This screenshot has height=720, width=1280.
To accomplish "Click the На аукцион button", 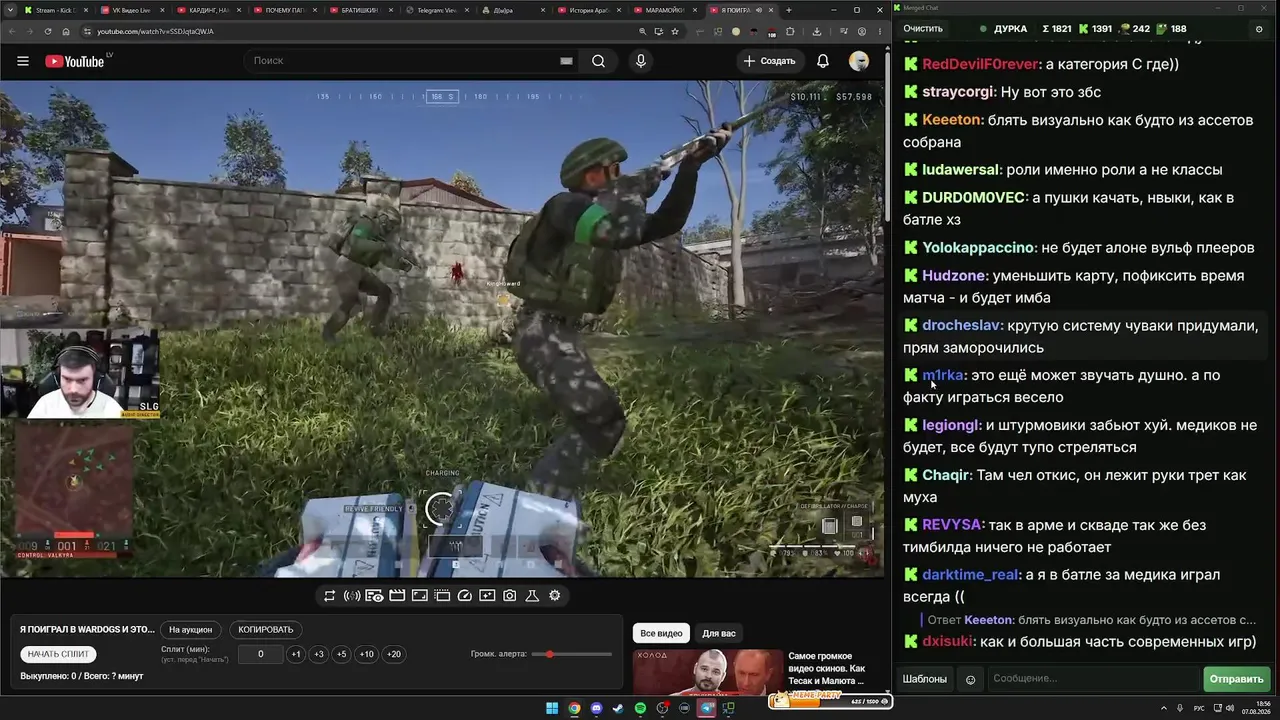I will [x=190, y=630].
